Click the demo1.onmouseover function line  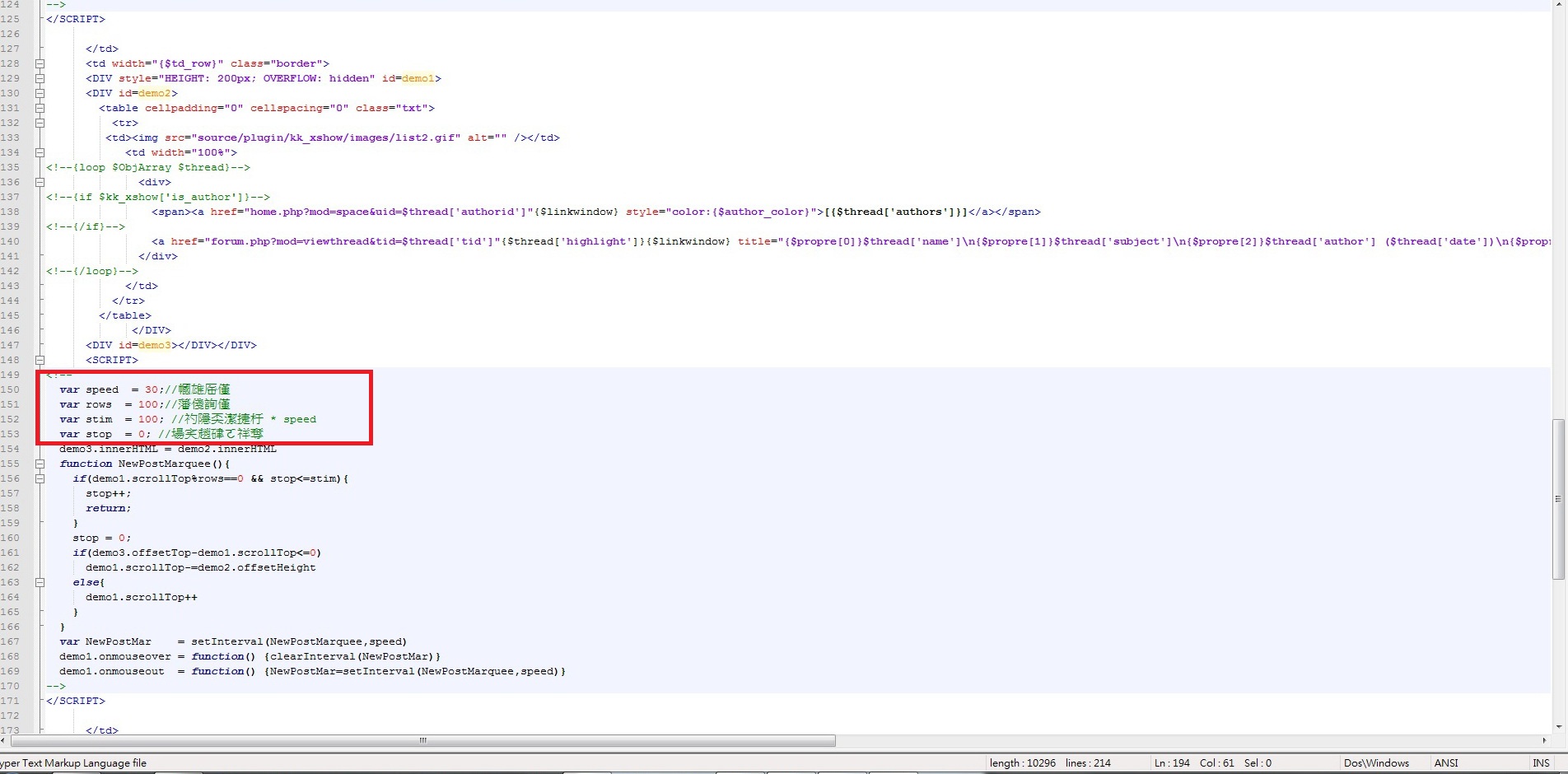[250, 656]
